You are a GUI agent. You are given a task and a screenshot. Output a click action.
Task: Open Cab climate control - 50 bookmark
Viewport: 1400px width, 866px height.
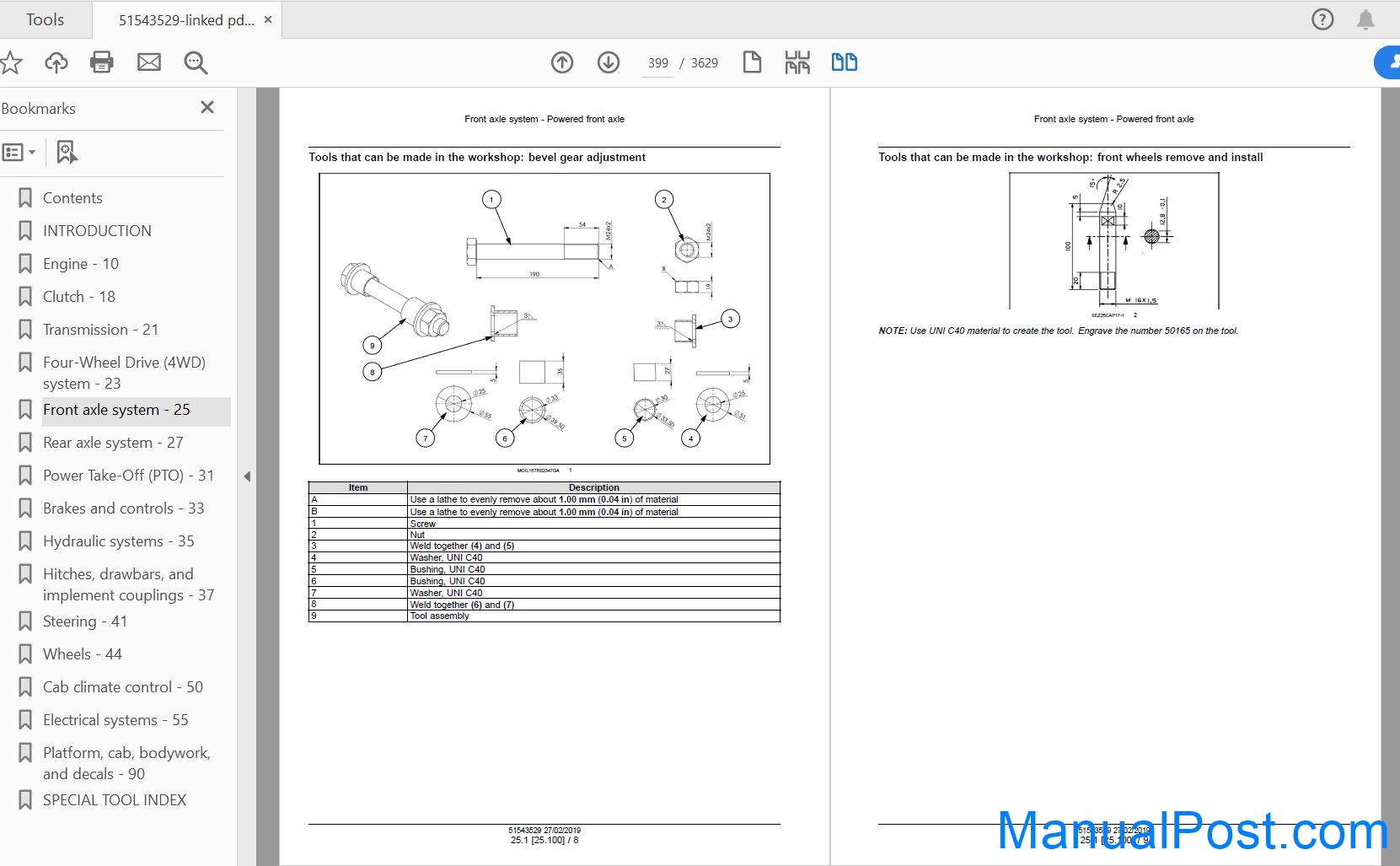point(123,687)
